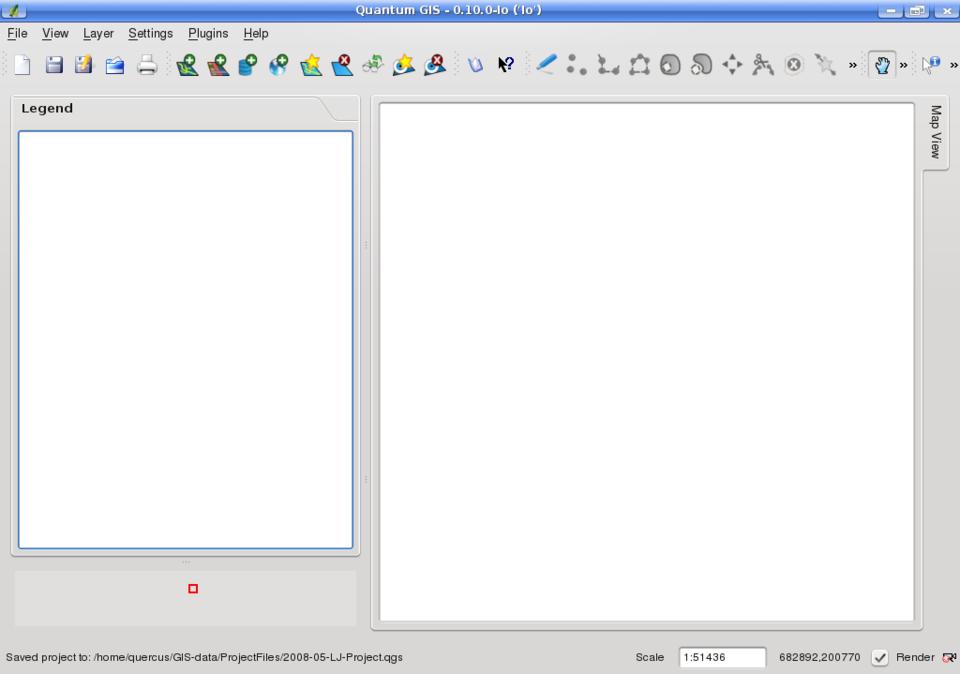The height and width of the screenshot is (674, 960).
Task: Expand the overflow chevron after the Pan tool
Action: point(904,66)
